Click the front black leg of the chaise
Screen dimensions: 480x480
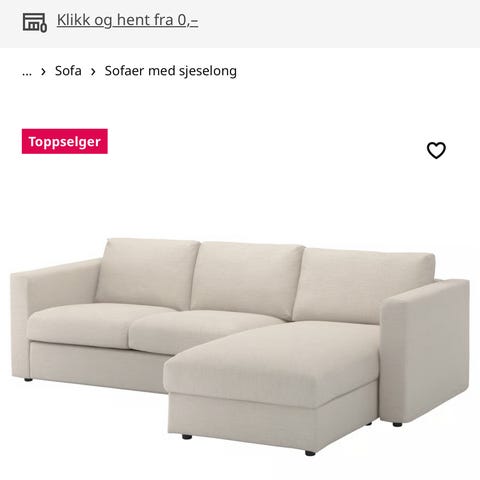click(x=310, y=453)
